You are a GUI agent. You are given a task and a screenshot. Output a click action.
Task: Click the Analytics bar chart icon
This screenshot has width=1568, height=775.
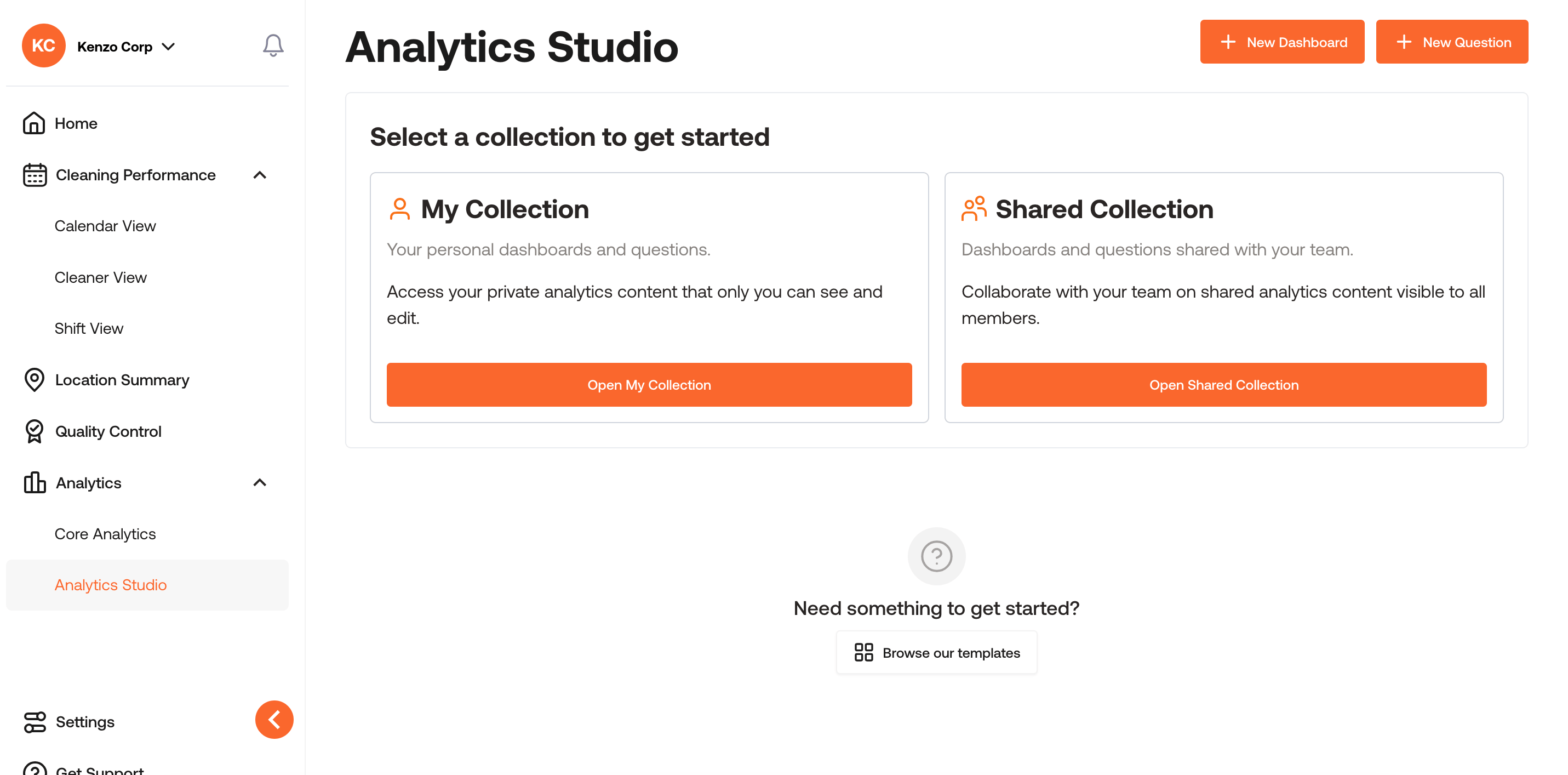pyautogui.click(x=35, y=482)
